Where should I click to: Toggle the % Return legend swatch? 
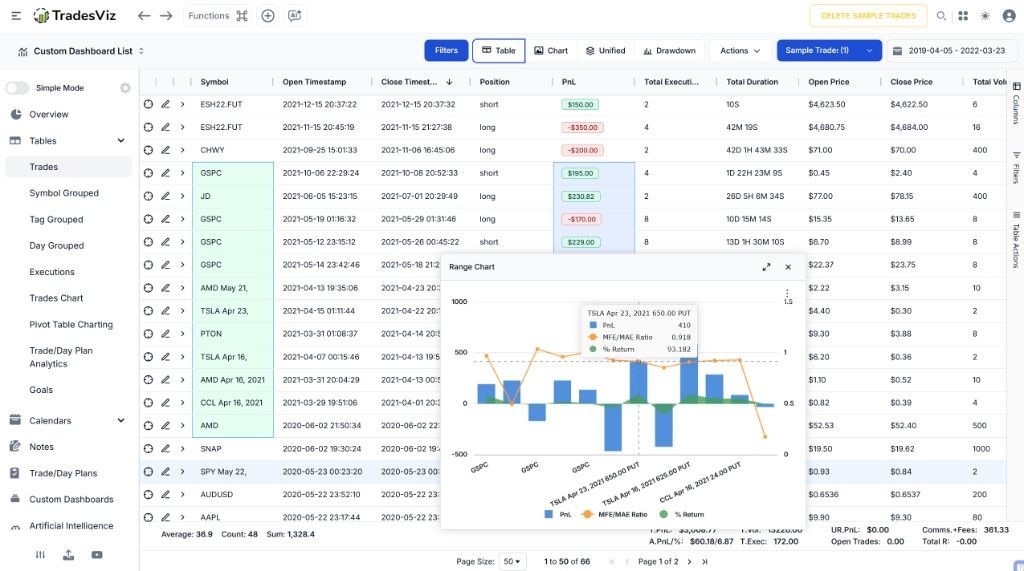[x=664, y=514]
